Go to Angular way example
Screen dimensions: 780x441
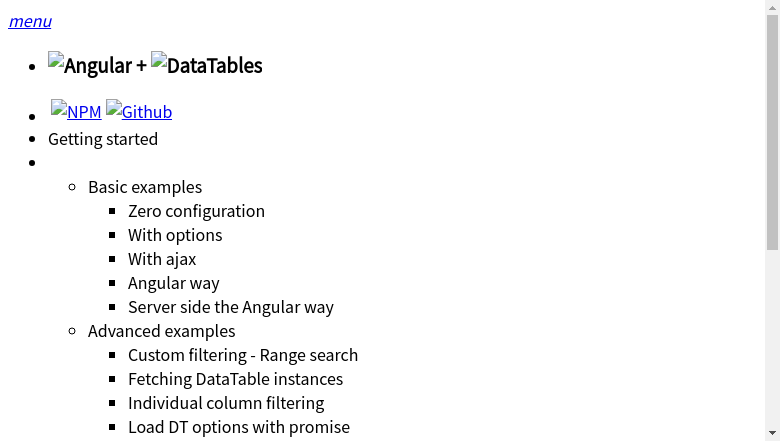click(x=174, y=283)
